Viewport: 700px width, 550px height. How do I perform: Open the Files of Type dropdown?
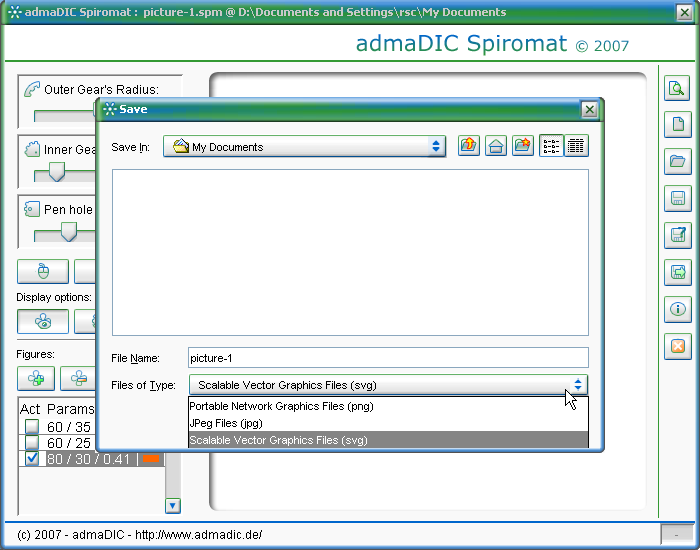tap(388, 385)
